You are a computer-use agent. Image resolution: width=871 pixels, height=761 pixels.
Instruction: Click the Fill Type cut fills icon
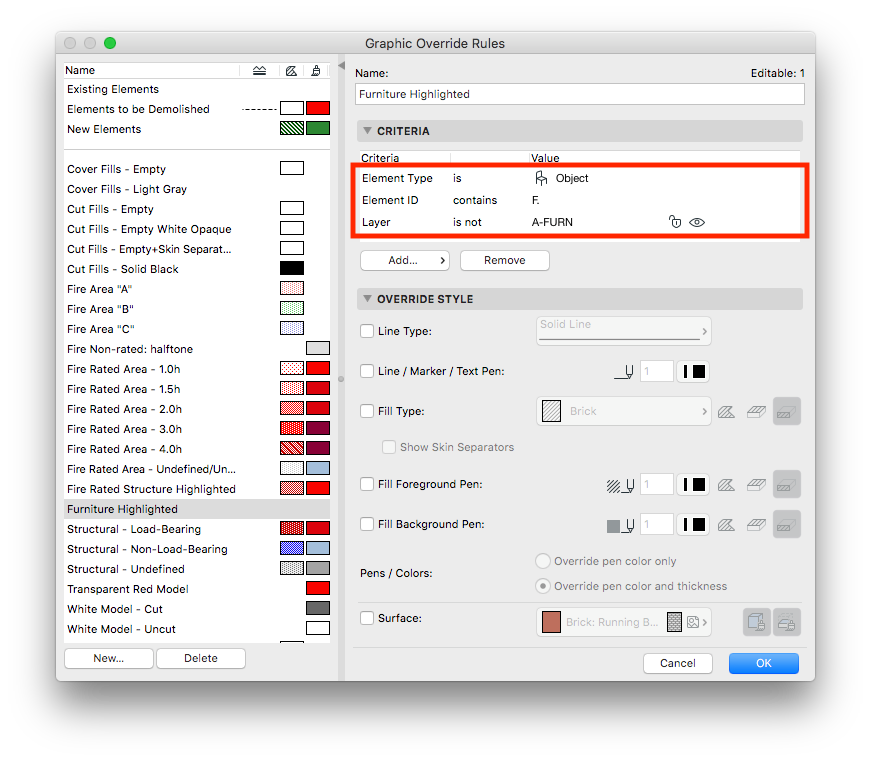tap(726, 412)
